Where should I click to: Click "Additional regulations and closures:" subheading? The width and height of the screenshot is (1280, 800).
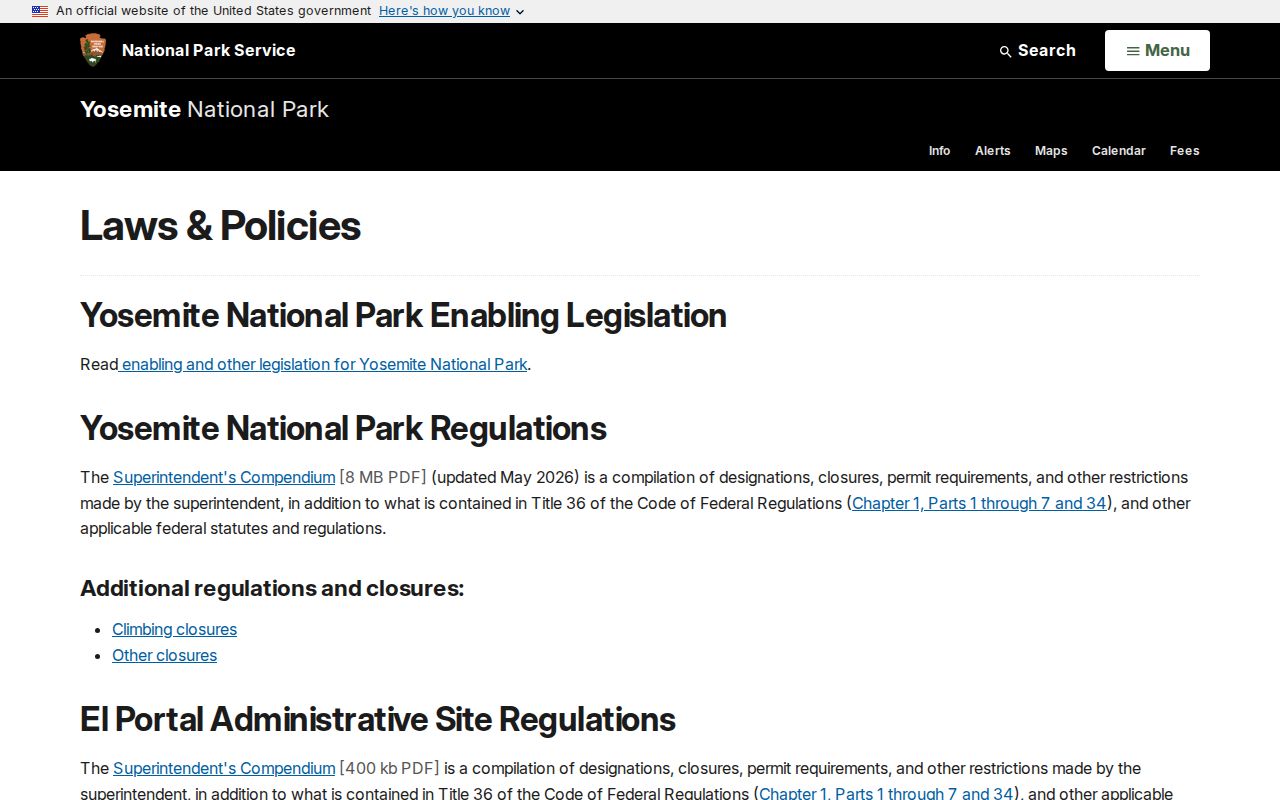(272, 588)
